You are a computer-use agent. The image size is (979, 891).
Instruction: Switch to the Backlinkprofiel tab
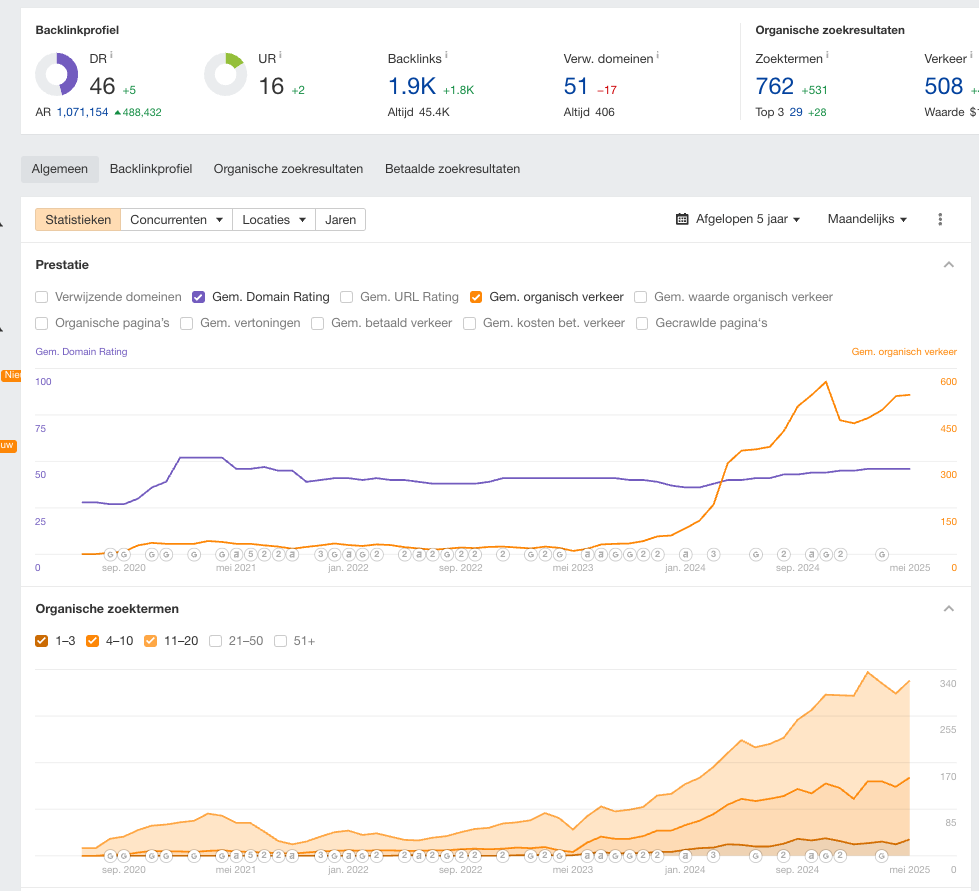[151, 169]
